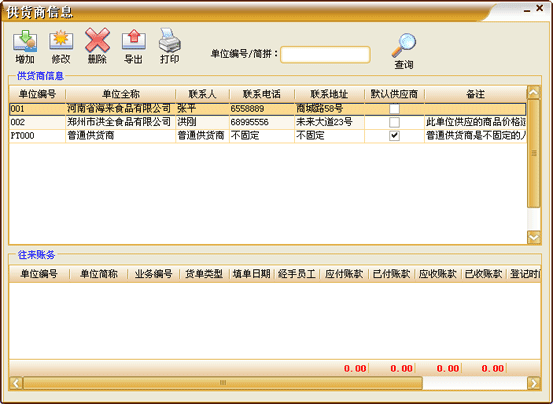Image resolution: width=553 pixels, height=404 pixels.
Task: Click the bottom horizontal scrollbar thumb
Action: click(x=223, y=383)
